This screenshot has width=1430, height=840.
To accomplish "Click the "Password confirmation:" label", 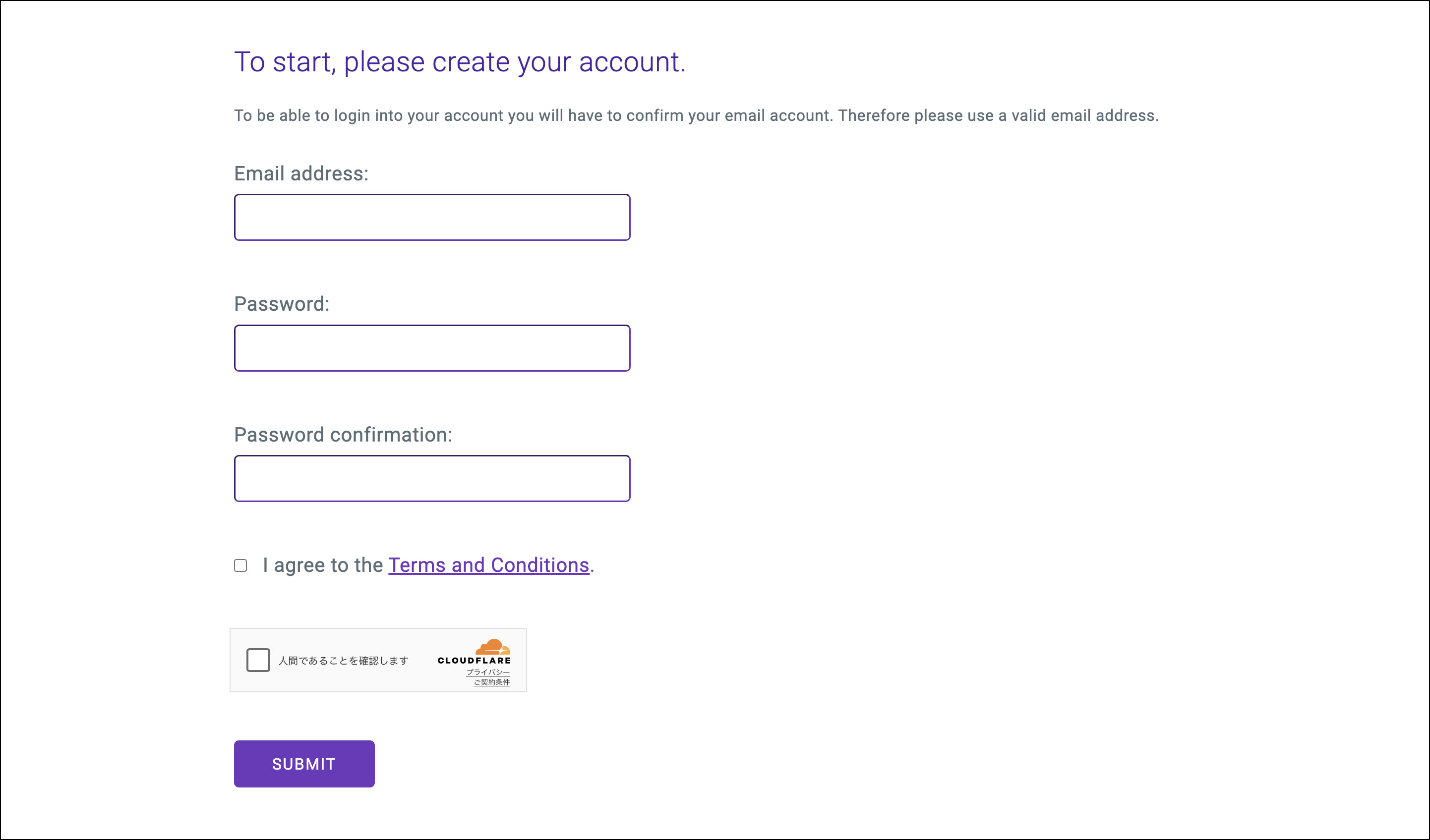I will coord(343,435).
